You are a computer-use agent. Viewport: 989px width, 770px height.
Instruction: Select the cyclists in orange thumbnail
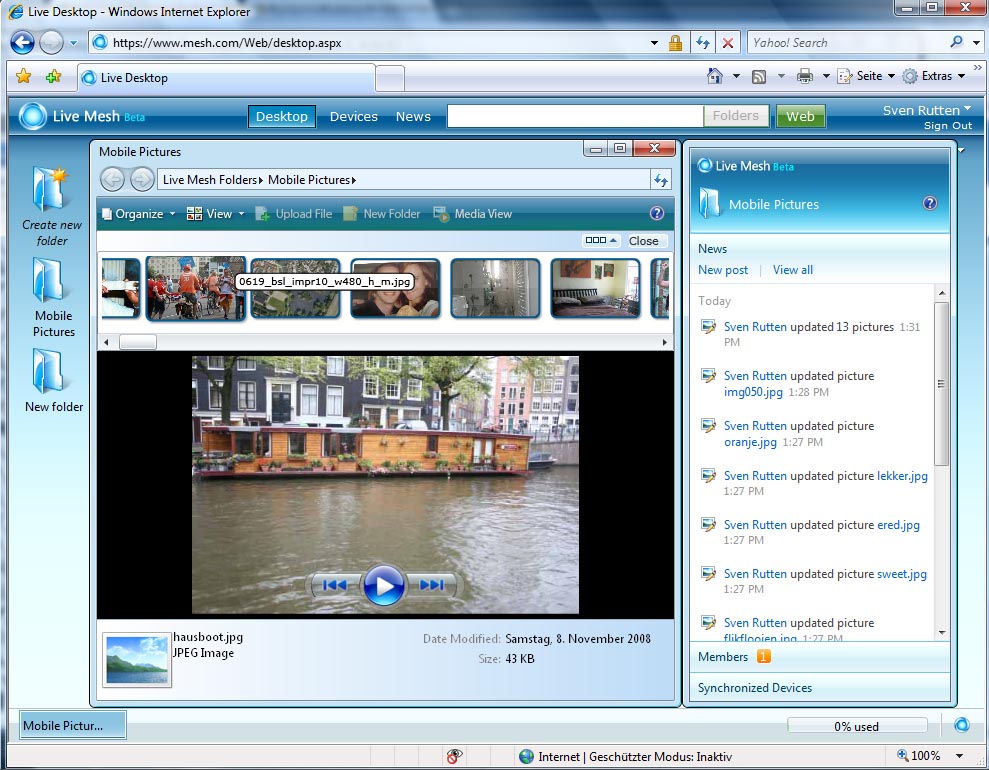coord(196,288)
